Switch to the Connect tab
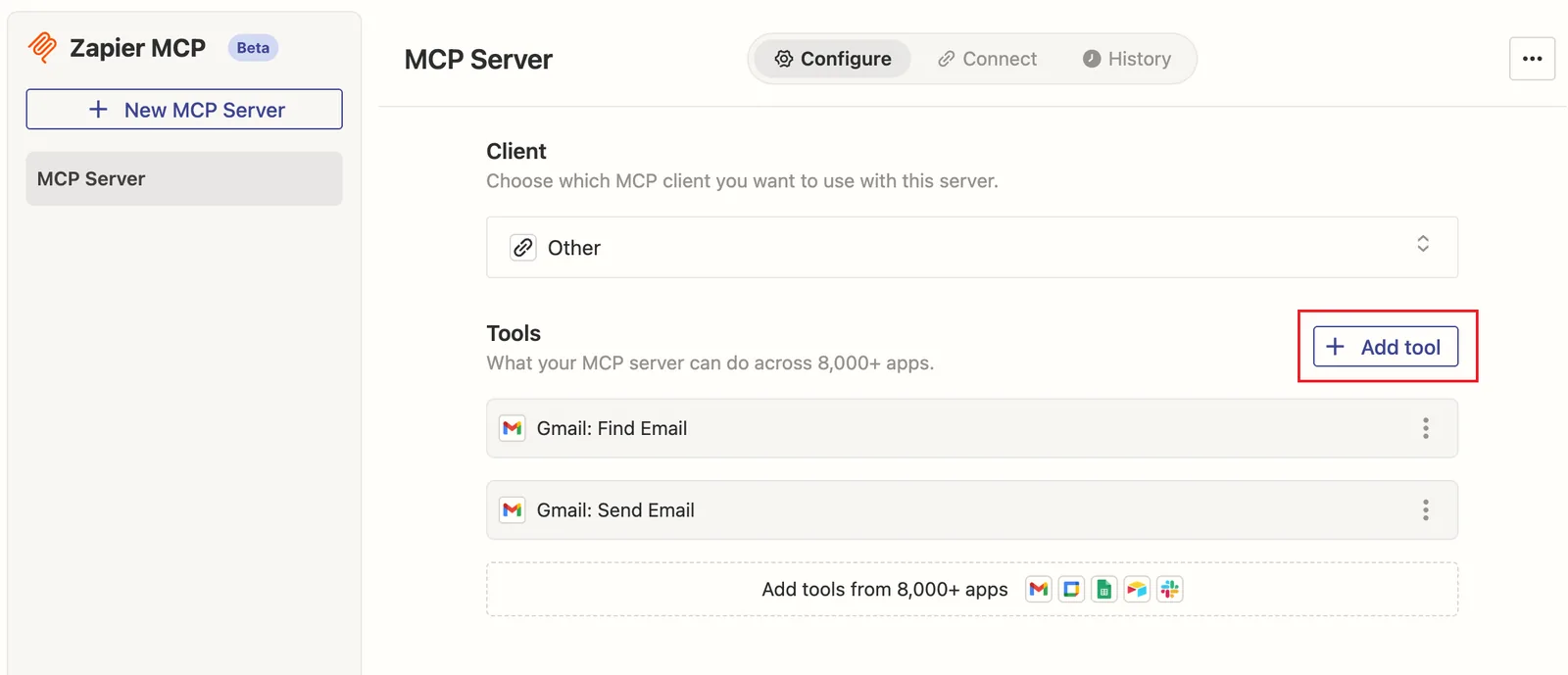This screenshot has width=1568, height=675. point(987,59)
